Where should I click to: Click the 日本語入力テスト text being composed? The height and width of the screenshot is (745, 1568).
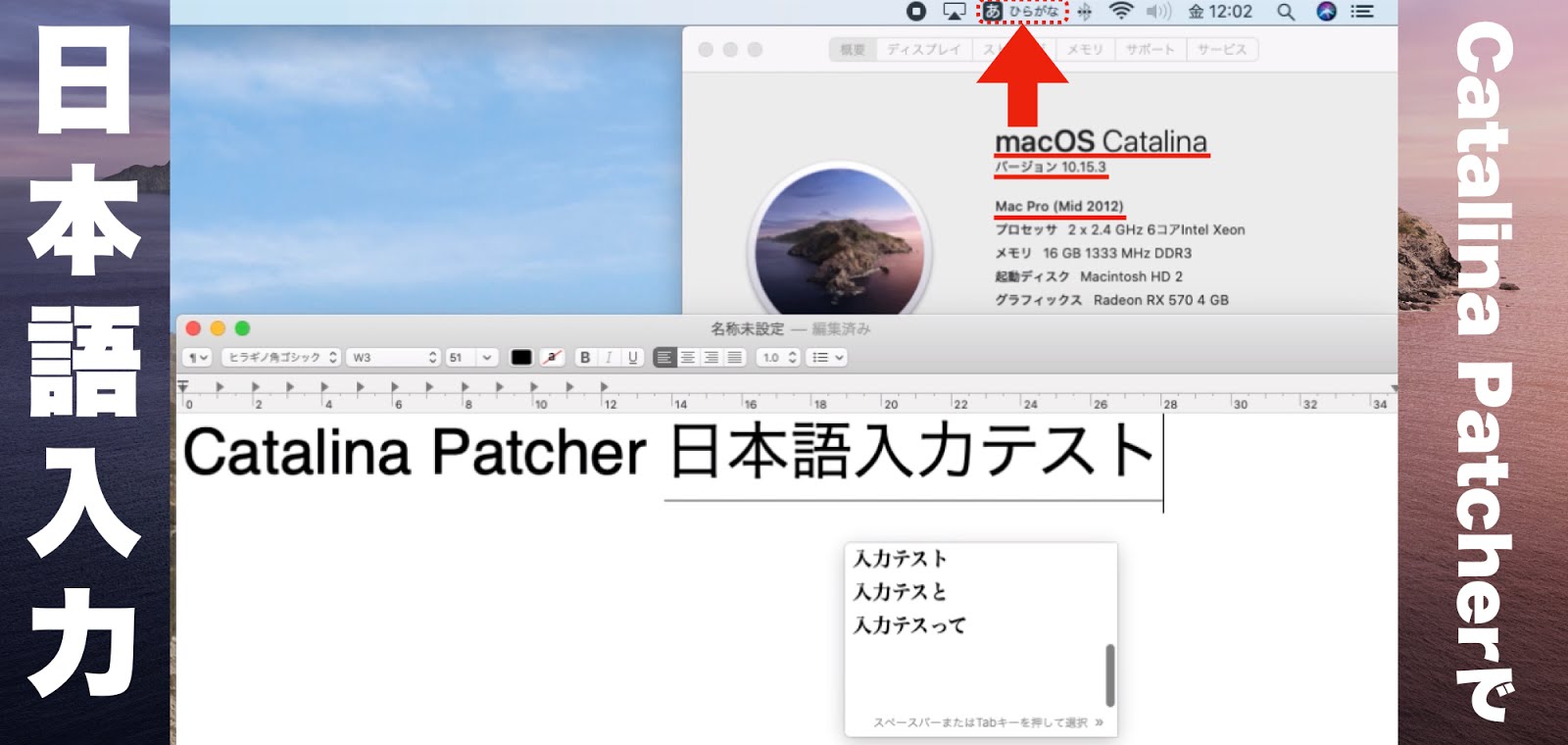click(912, 452)
